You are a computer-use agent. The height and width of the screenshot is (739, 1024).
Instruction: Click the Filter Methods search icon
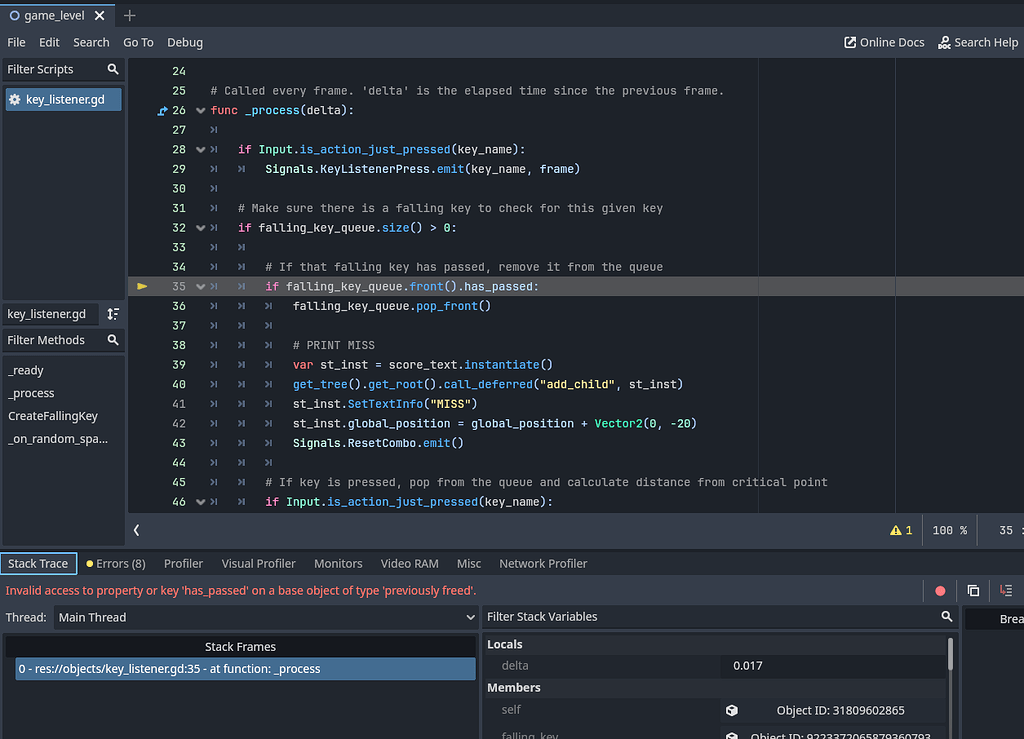(113, 340)
